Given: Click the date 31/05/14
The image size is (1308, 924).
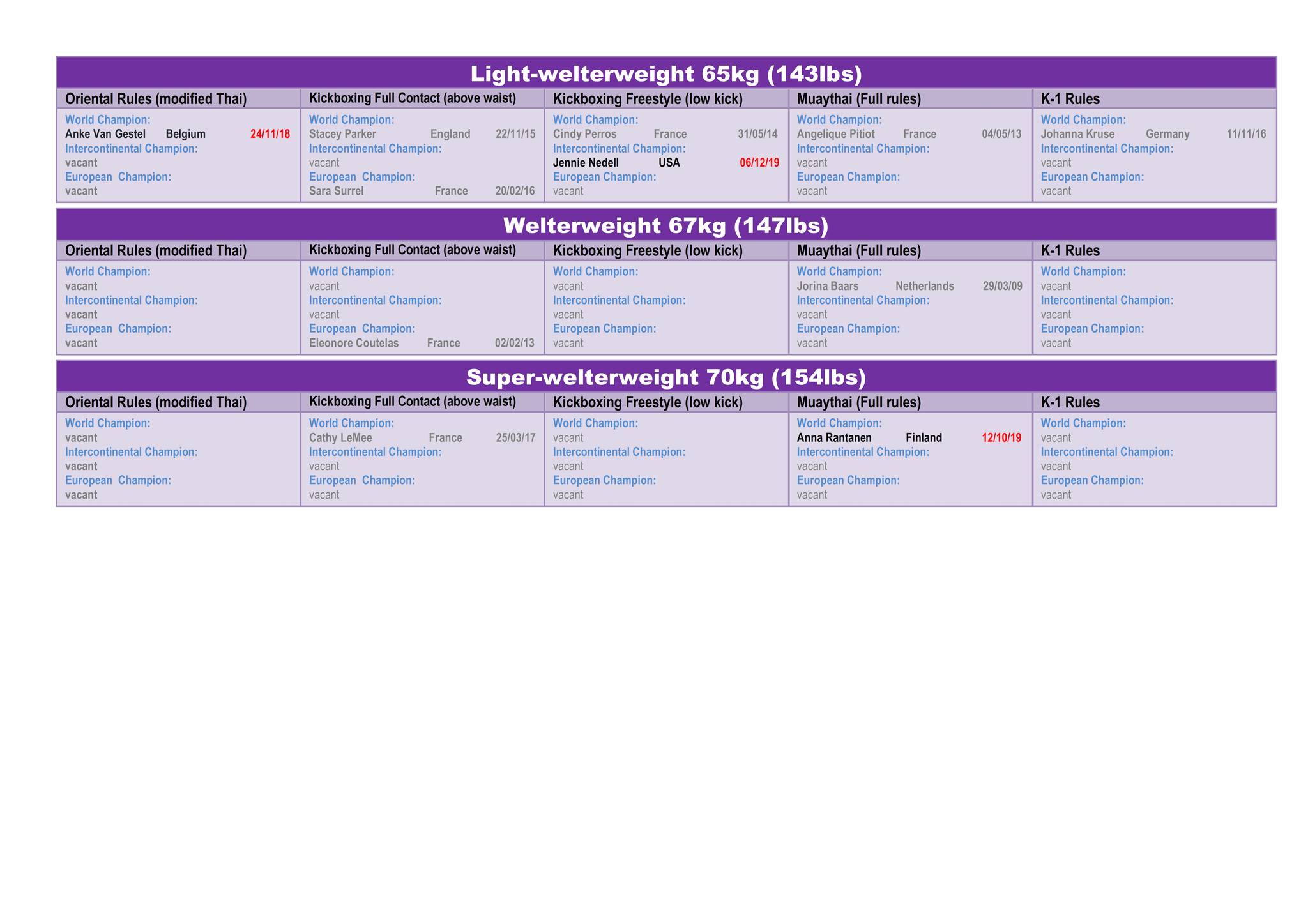Looking at the screenshot, I should (x=758, y=134).
